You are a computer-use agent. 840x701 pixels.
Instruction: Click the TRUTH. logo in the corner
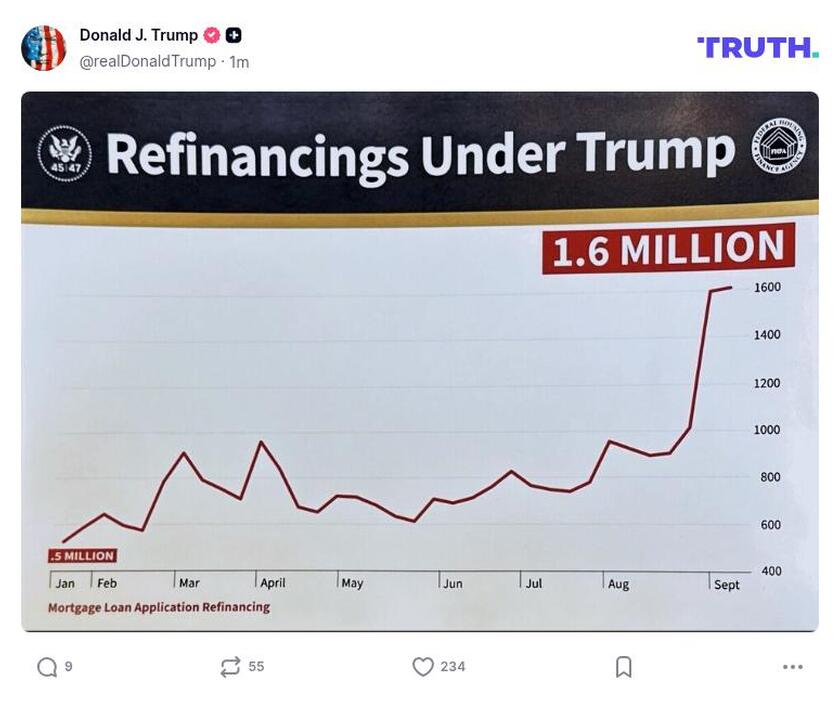point(757,44)
